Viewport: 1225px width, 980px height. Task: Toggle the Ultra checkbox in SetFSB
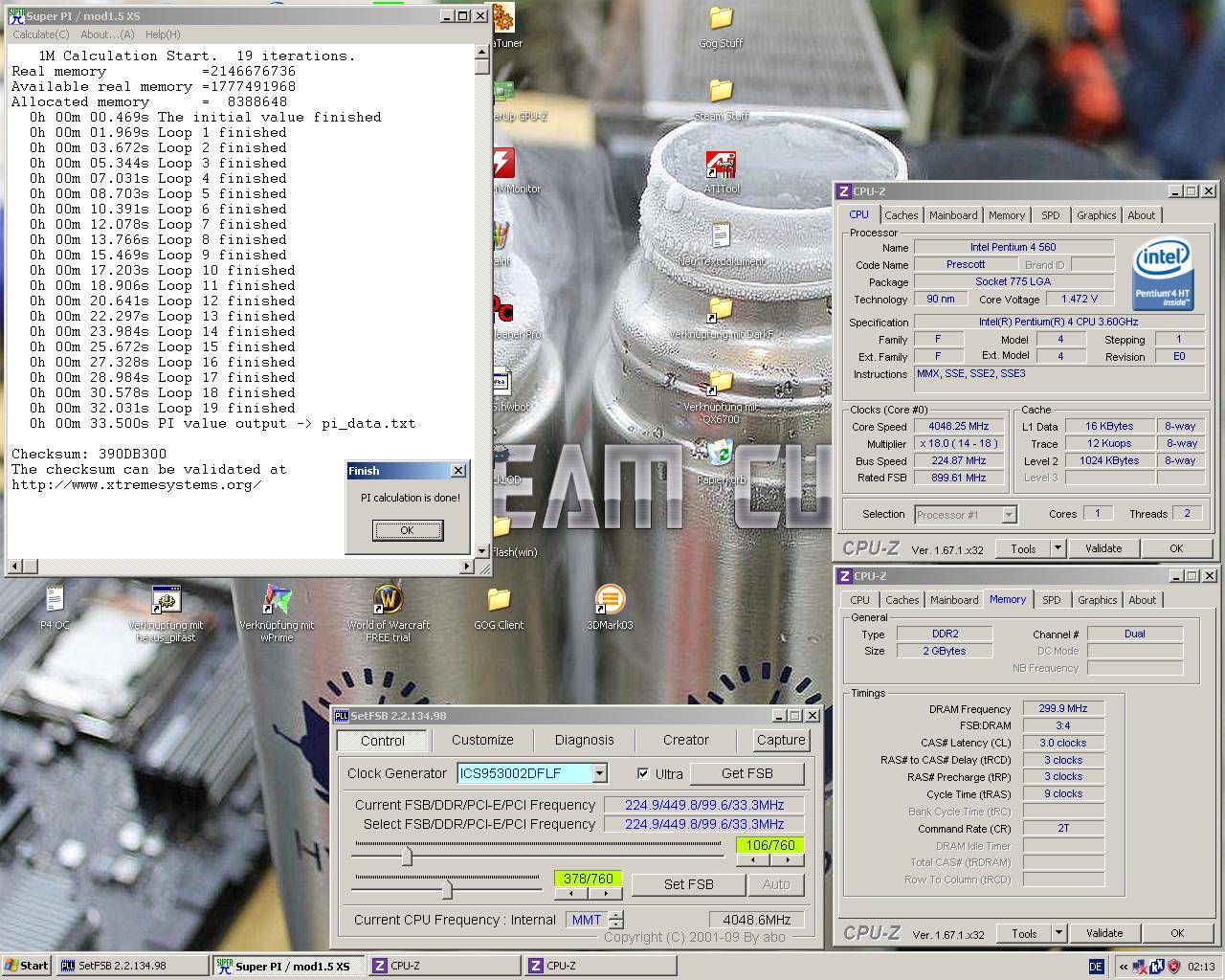coord(643,773)
